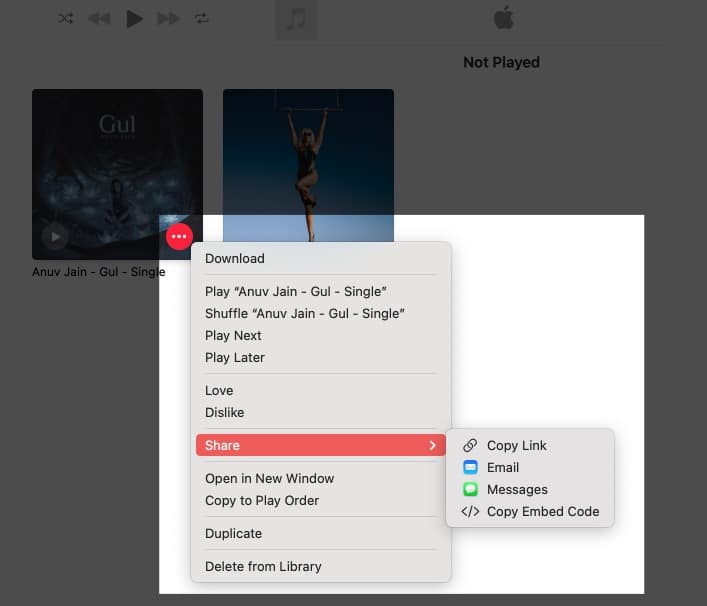Choose Play Next in the menu
Image resolution: width=707 pixels, height=606 pixels.
pos(321,335)
